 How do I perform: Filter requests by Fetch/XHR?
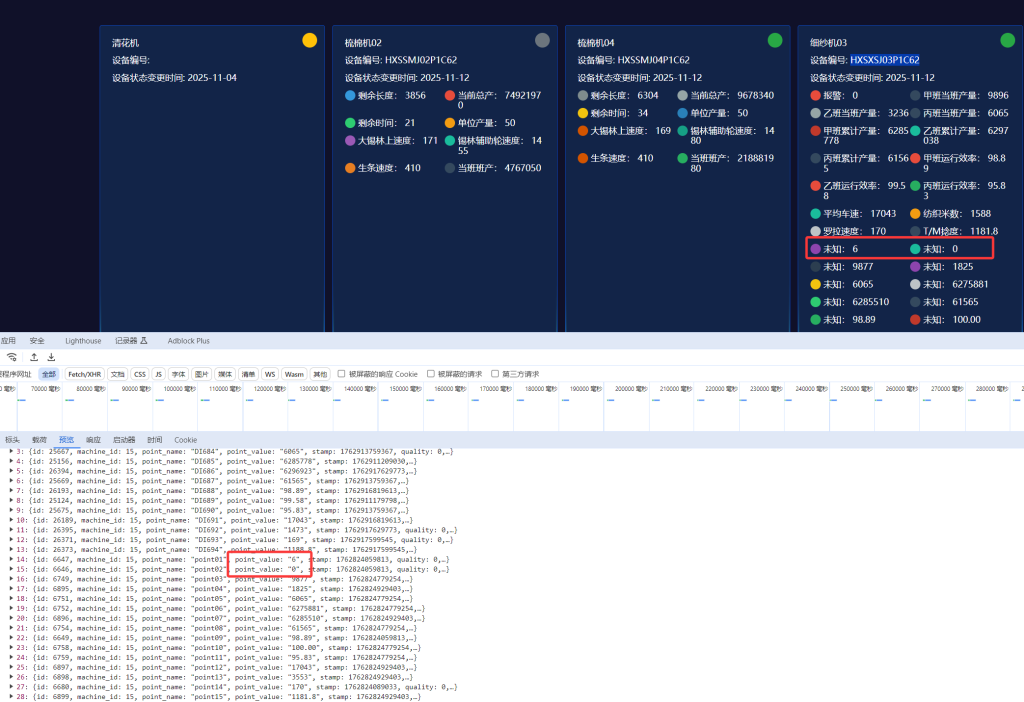tap(83, 374)
